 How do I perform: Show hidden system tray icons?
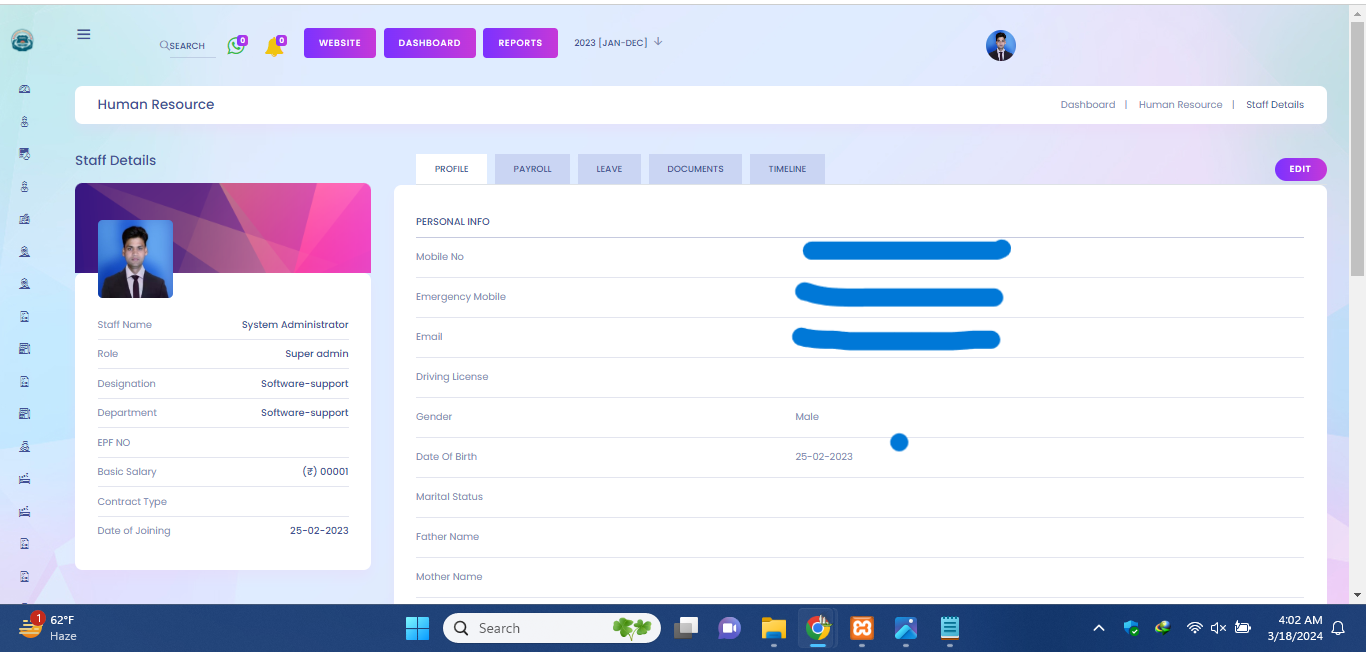[1098, 628]
